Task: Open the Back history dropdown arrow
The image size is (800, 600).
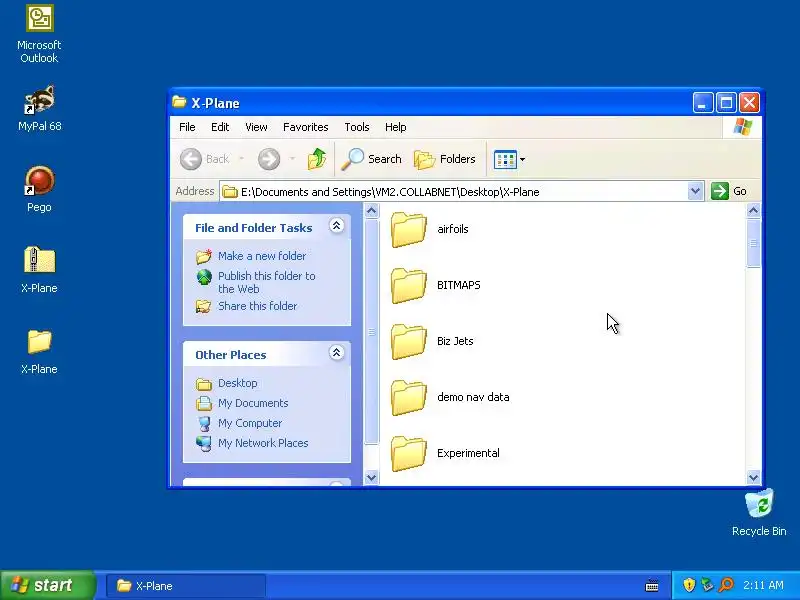Action: coord(241,159)
